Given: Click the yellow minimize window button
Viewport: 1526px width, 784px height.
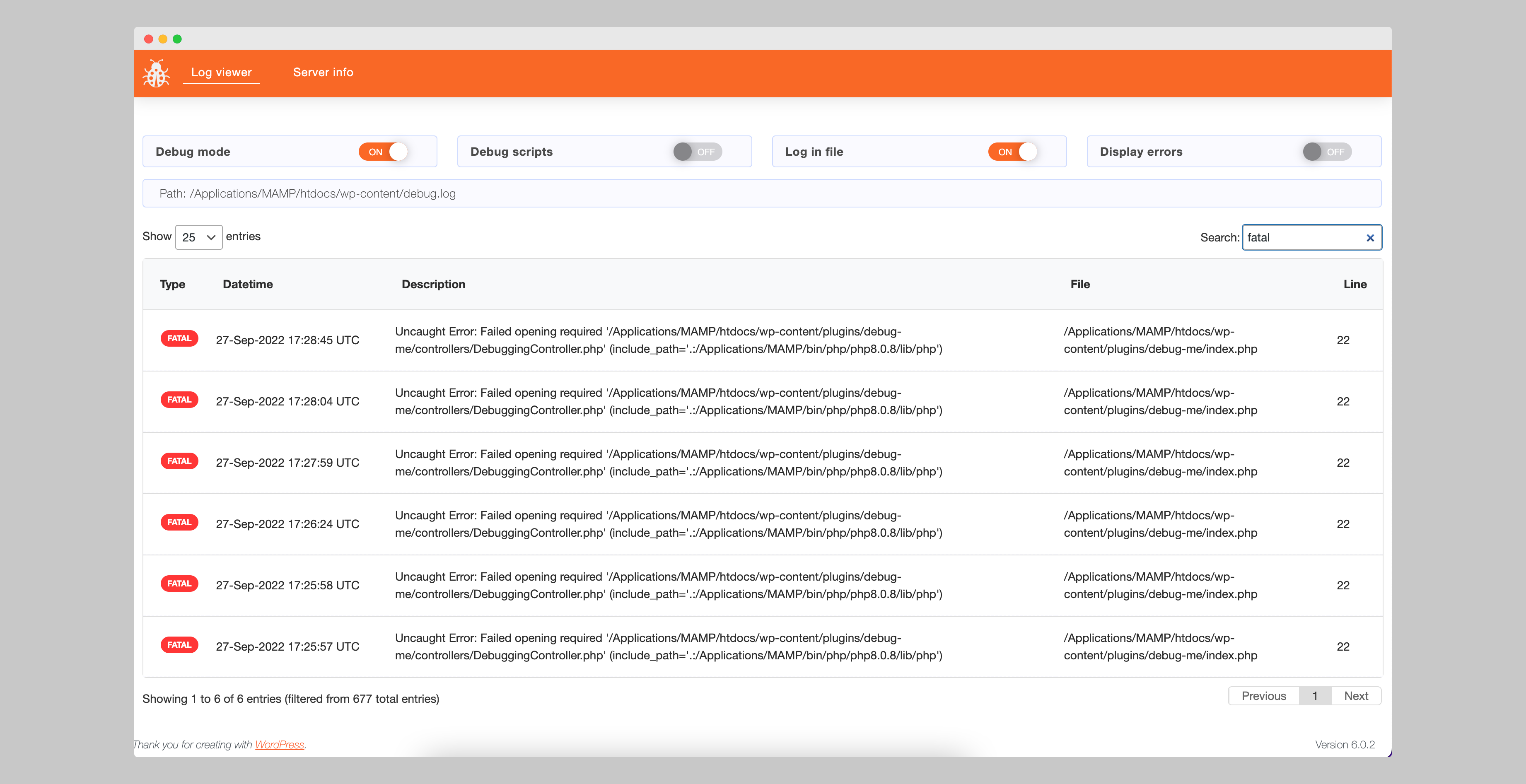Looking at the screenshot, I should coord(163,39).
